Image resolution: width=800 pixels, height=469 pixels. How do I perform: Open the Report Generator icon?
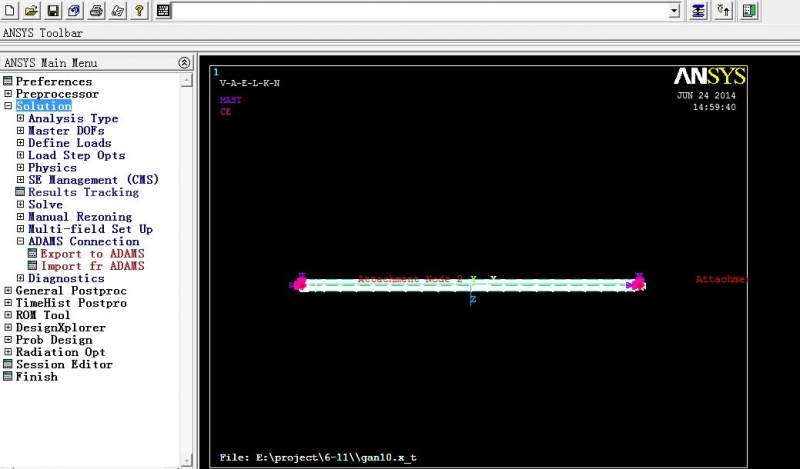[117, 10]
